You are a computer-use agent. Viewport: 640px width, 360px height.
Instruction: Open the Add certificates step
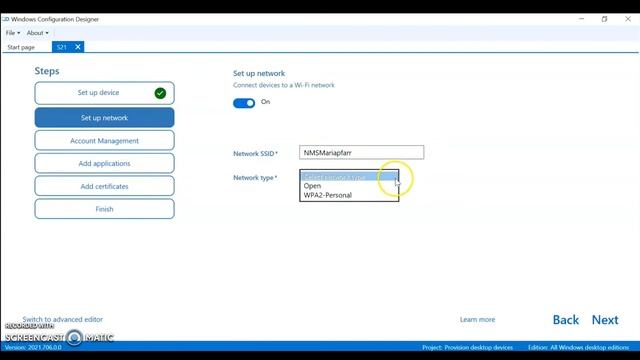(x=104, y=186)
